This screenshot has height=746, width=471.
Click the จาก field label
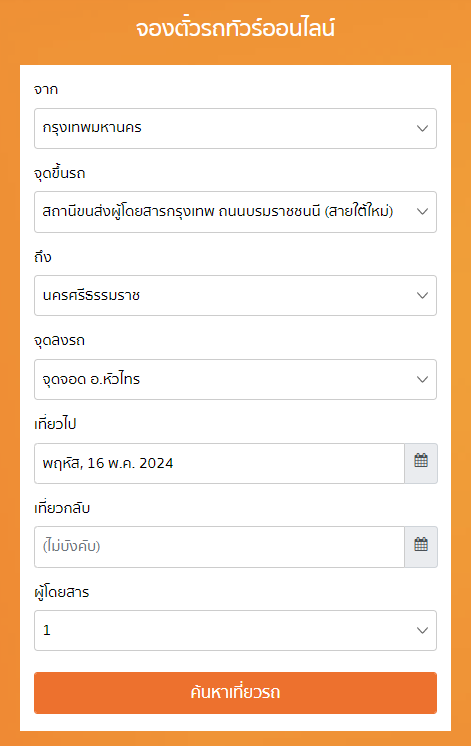[46, 89]
